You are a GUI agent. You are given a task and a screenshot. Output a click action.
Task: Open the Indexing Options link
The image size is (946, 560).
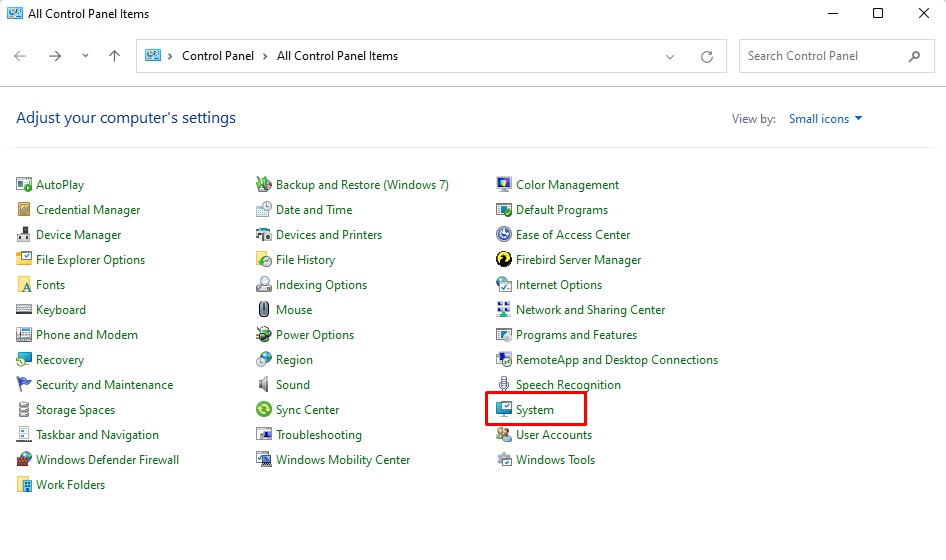click(x=321, y=285)
